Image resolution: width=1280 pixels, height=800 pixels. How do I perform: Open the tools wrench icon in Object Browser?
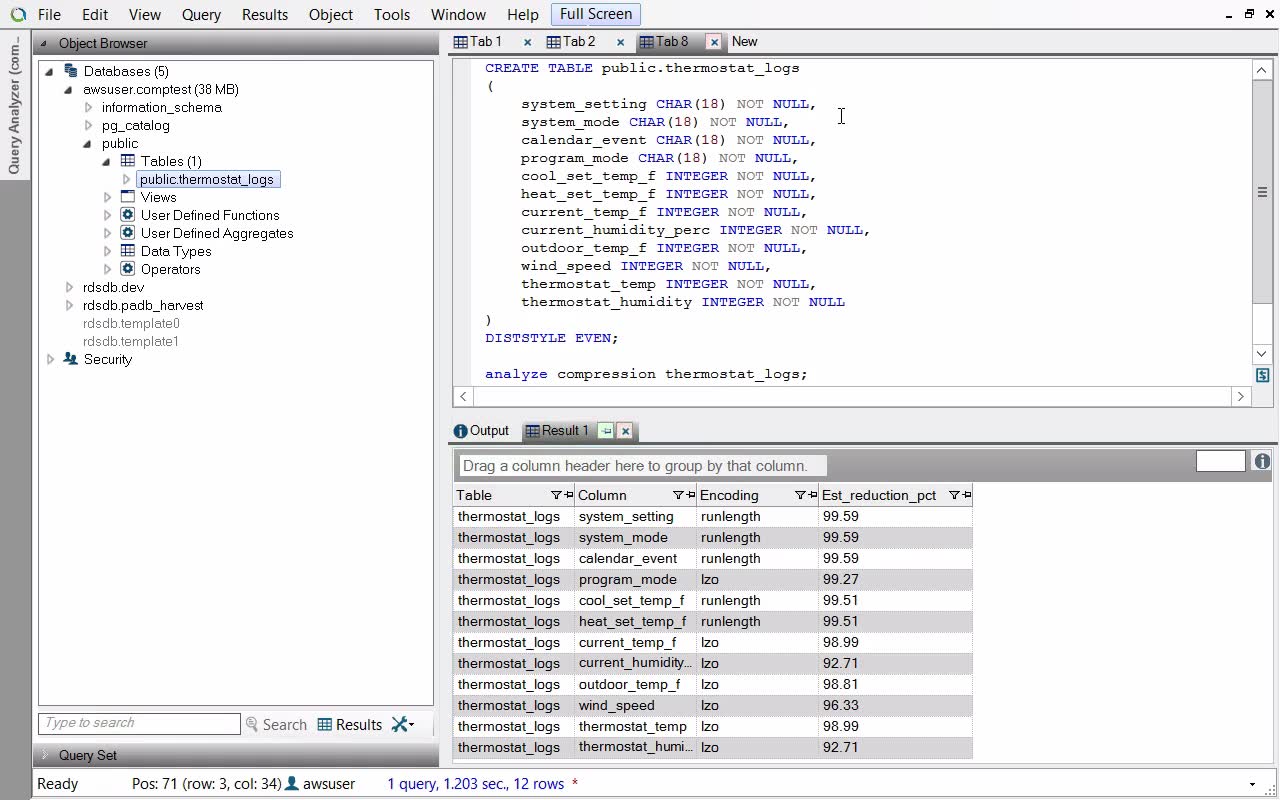(x=402, y=725)
